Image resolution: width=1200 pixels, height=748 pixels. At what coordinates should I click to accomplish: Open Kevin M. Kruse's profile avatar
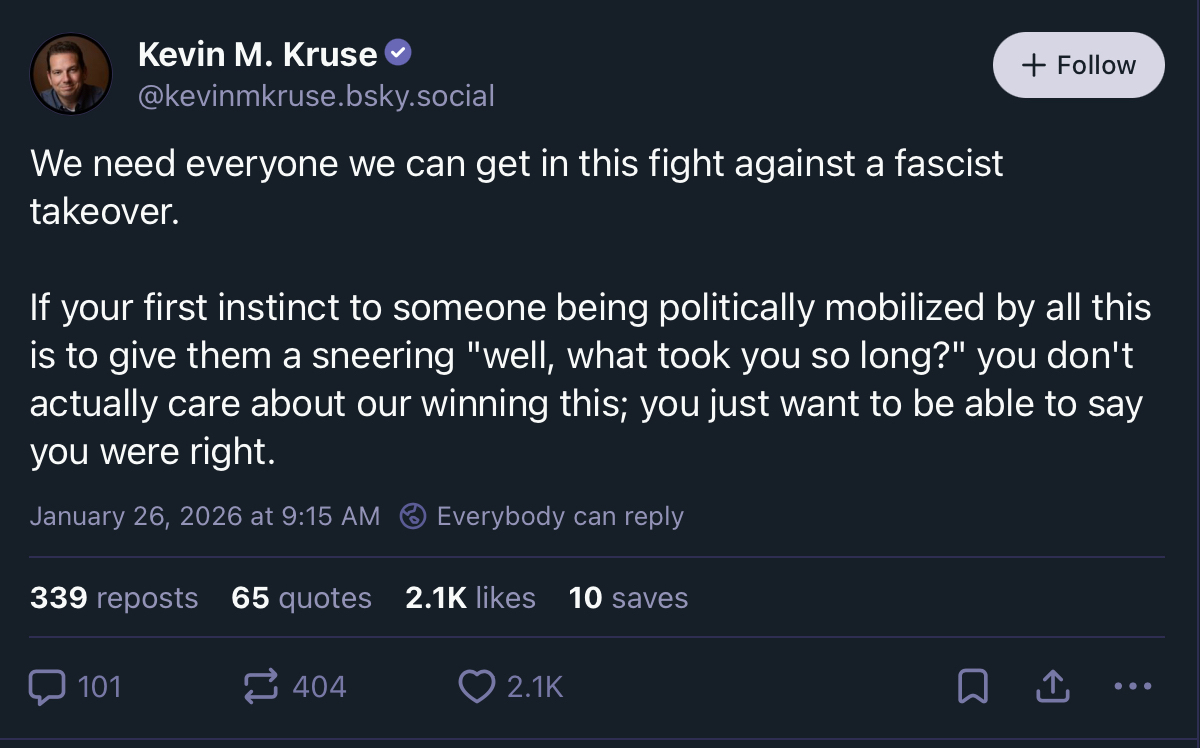point(70,74)
